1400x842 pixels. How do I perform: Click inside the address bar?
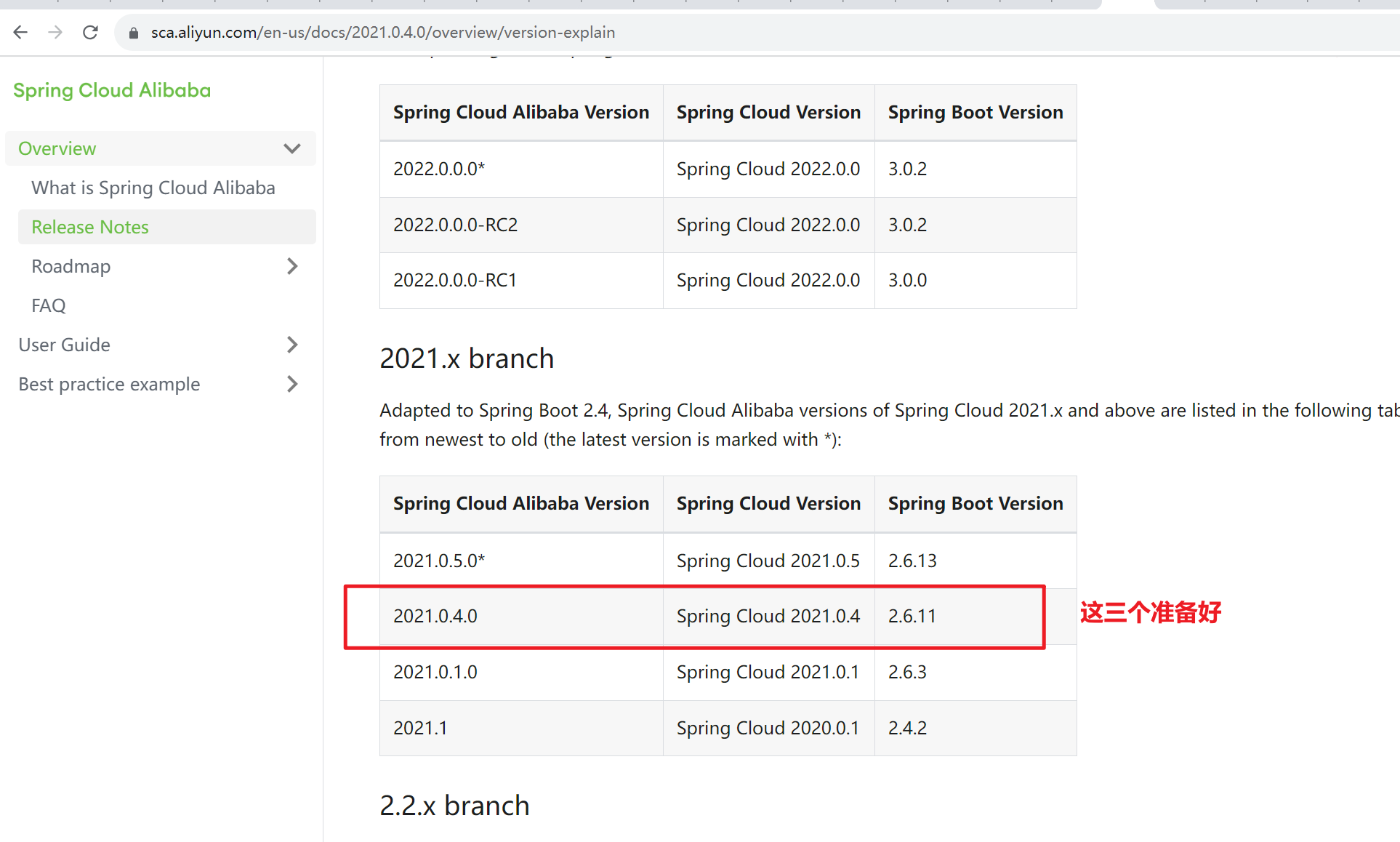[654, 32]
